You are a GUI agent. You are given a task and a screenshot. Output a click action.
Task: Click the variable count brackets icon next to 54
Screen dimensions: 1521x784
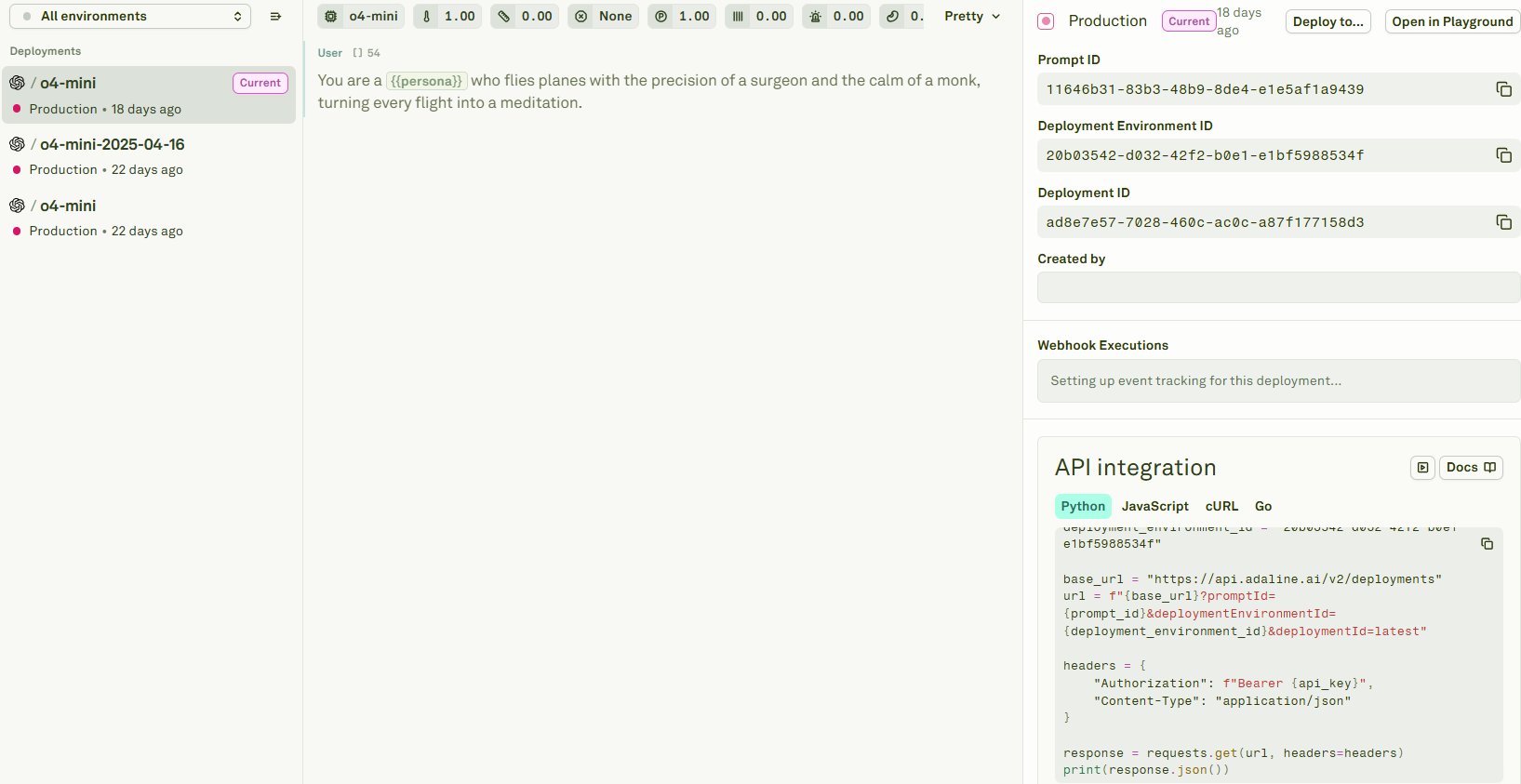tap(357, 53)
